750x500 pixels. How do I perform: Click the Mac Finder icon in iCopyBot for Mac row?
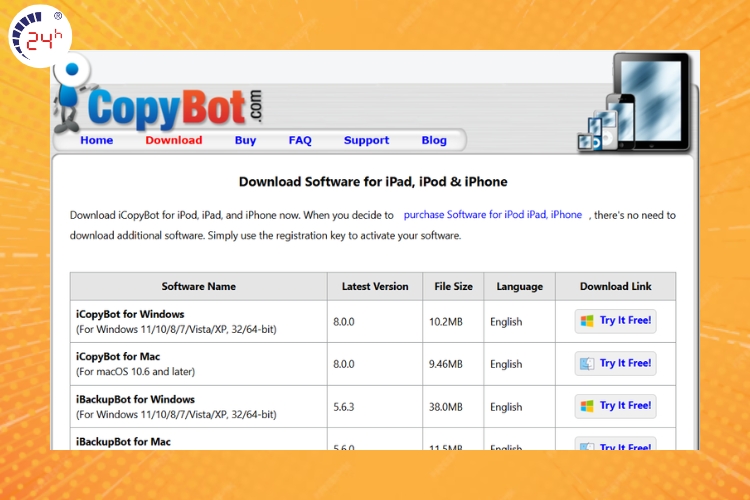587,364
